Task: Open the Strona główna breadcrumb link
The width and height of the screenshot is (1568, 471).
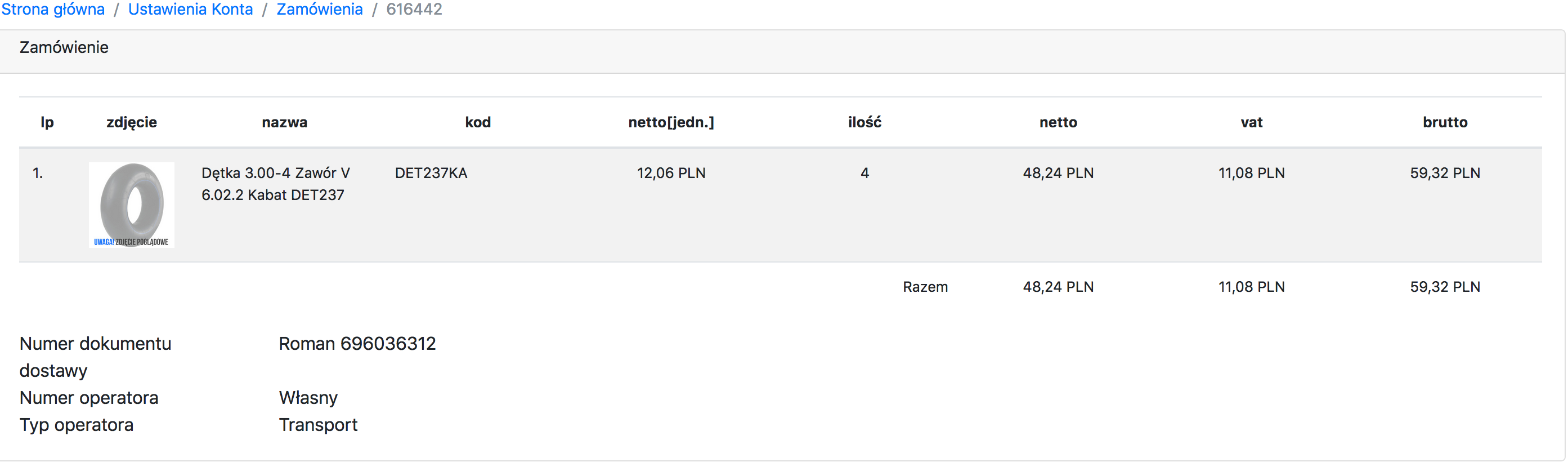Action: click(53, 10)
